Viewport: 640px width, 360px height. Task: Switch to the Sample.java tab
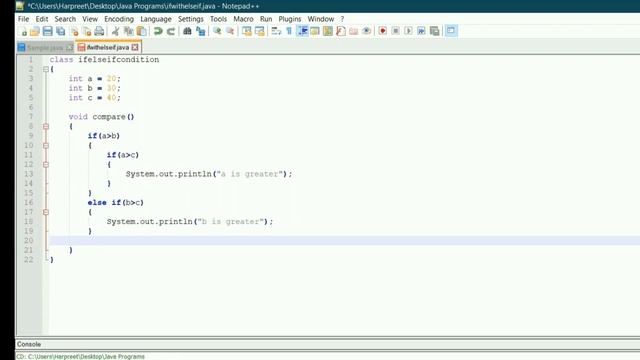45,48
